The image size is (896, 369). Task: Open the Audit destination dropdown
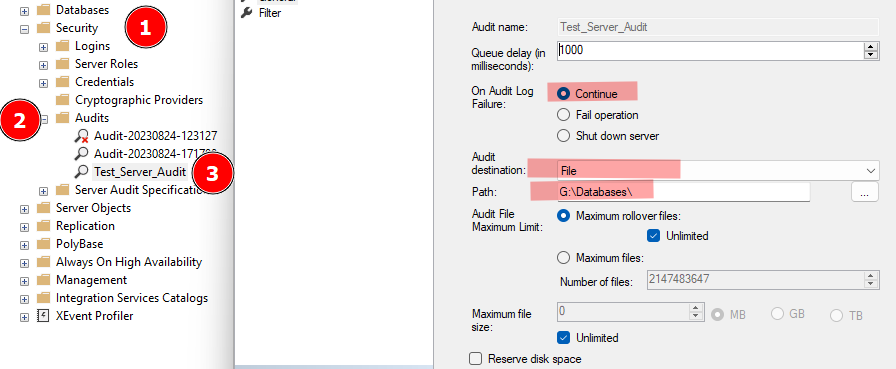point(871,171)
